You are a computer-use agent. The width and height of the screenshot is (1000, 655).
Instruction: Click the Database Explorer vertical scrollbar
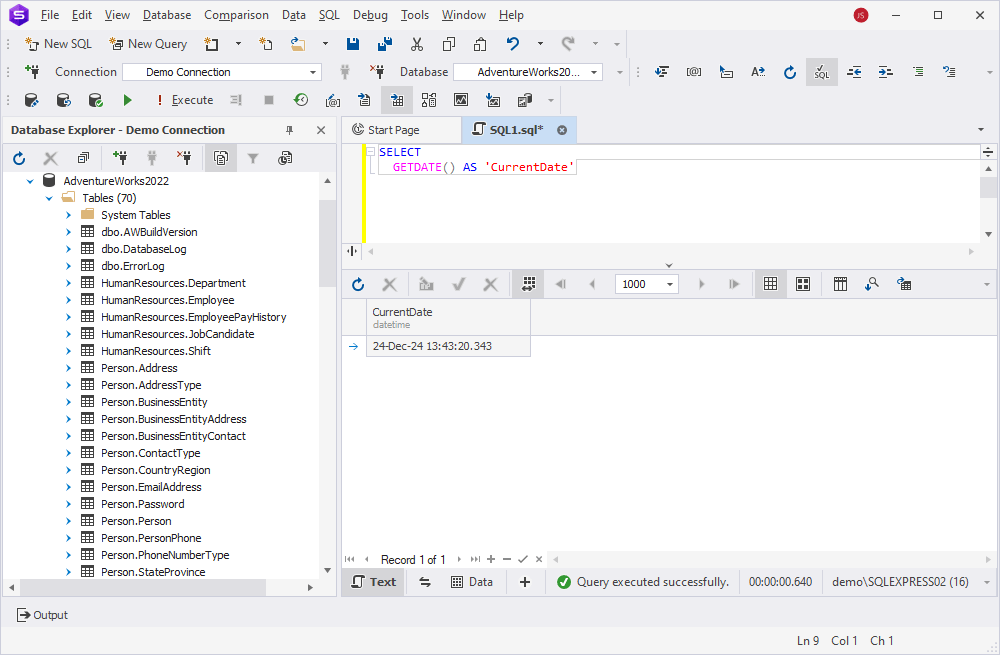tap(327, 242)
